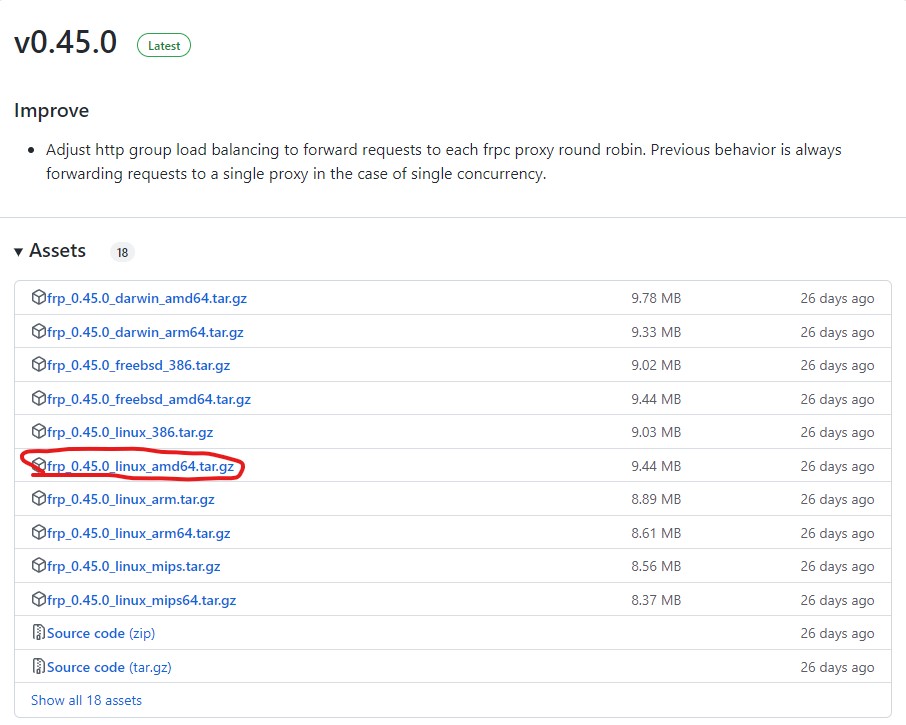Click package icon next to frp_0.45.0_linux_386.tar.gz
Image resolution: width=906 pixels, height=725 pixels.
pos(39,432)
